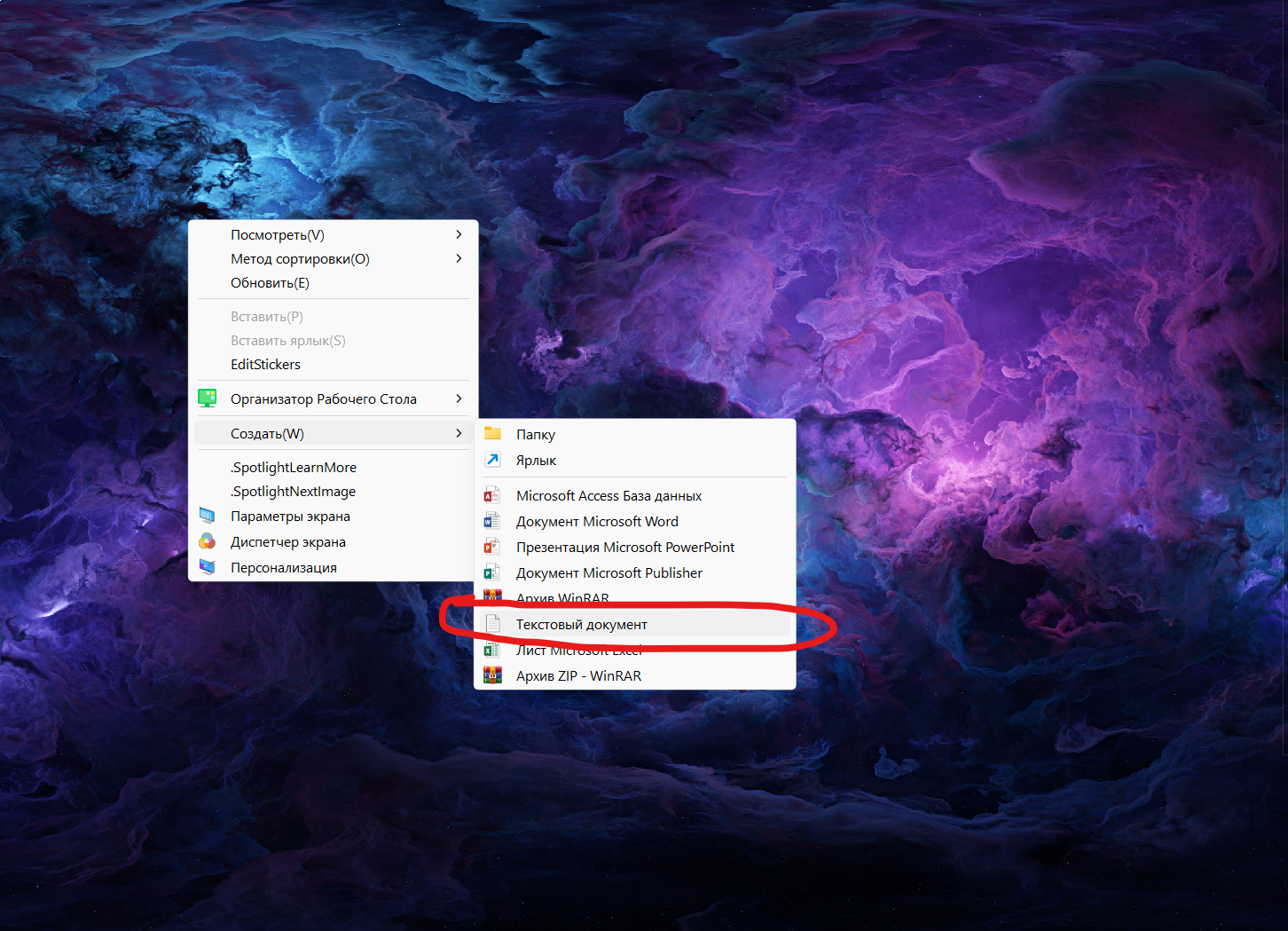Viewport: 1288px width, 931px height.
Task: Open Параметры экрана
Action: (290, 516)
